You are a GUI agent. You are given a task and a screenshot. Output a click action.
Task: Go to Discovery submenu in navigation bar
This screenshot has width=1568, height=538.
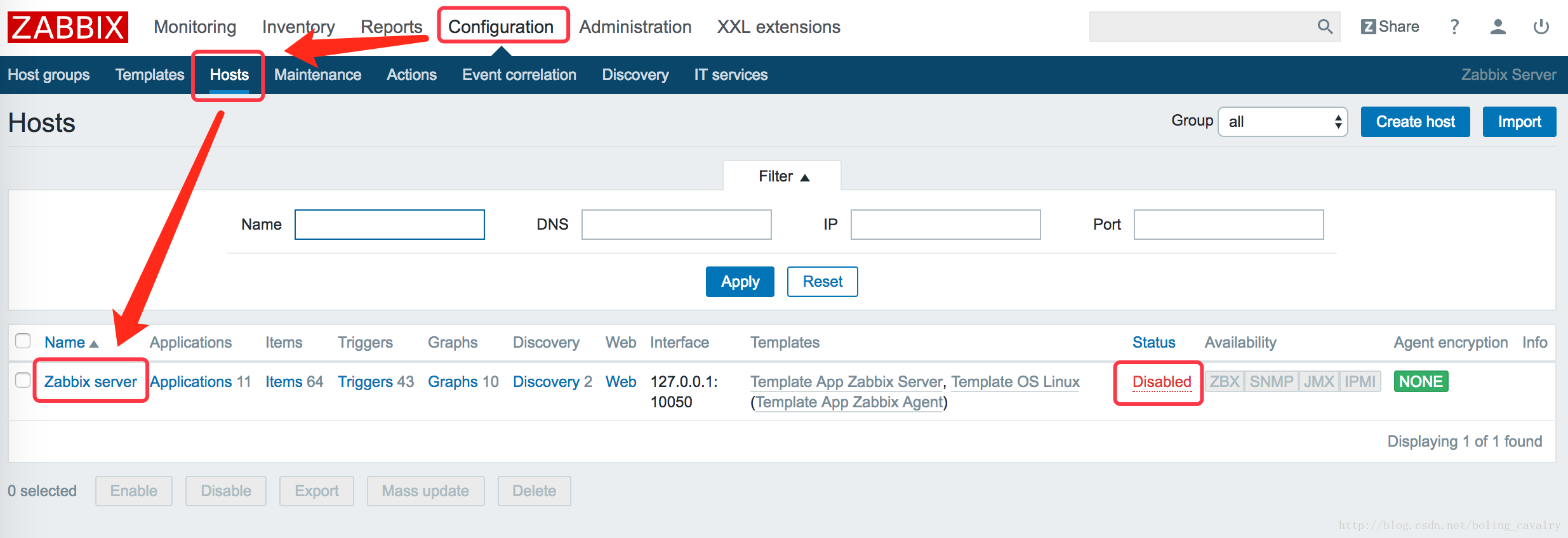(x=635, y=75)
